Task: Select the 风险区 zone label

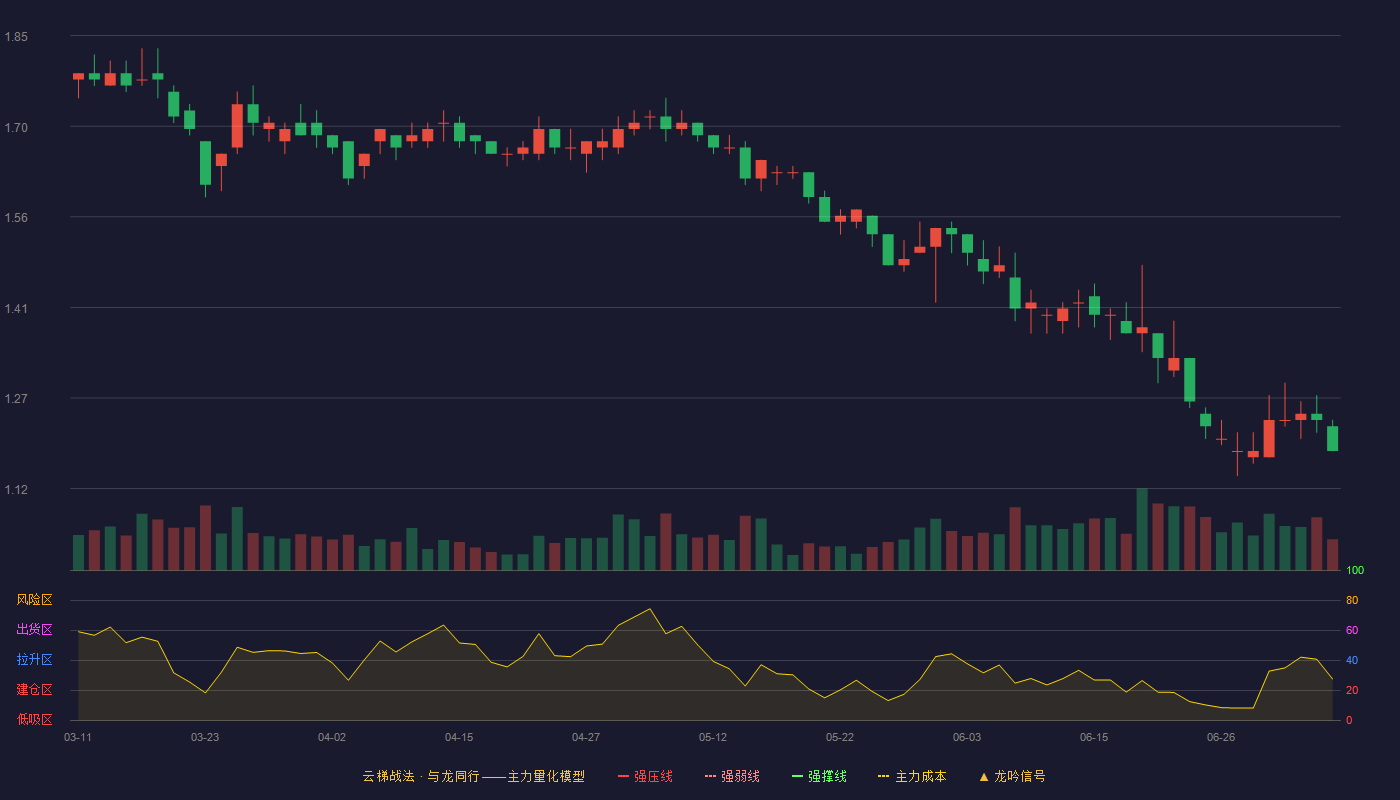Action: 34,600
